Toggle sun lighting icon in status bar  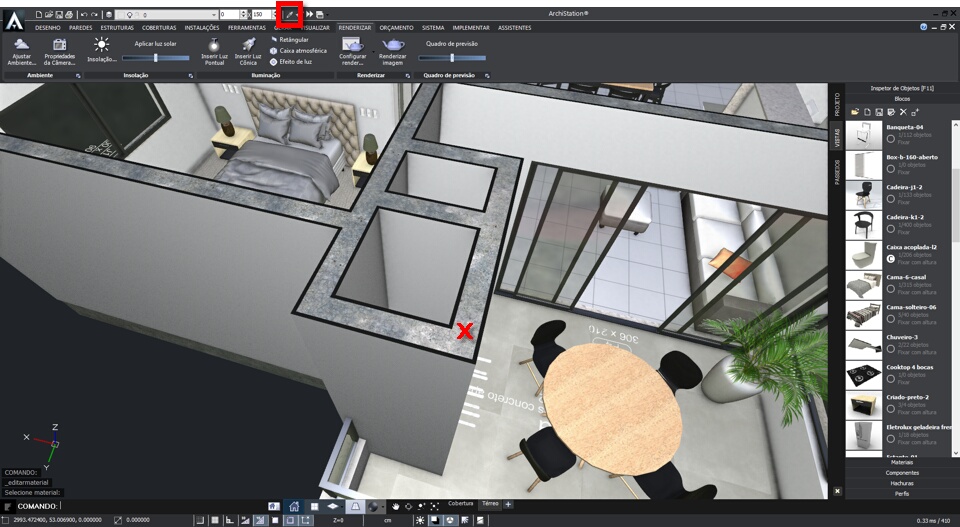pos(420,520)
